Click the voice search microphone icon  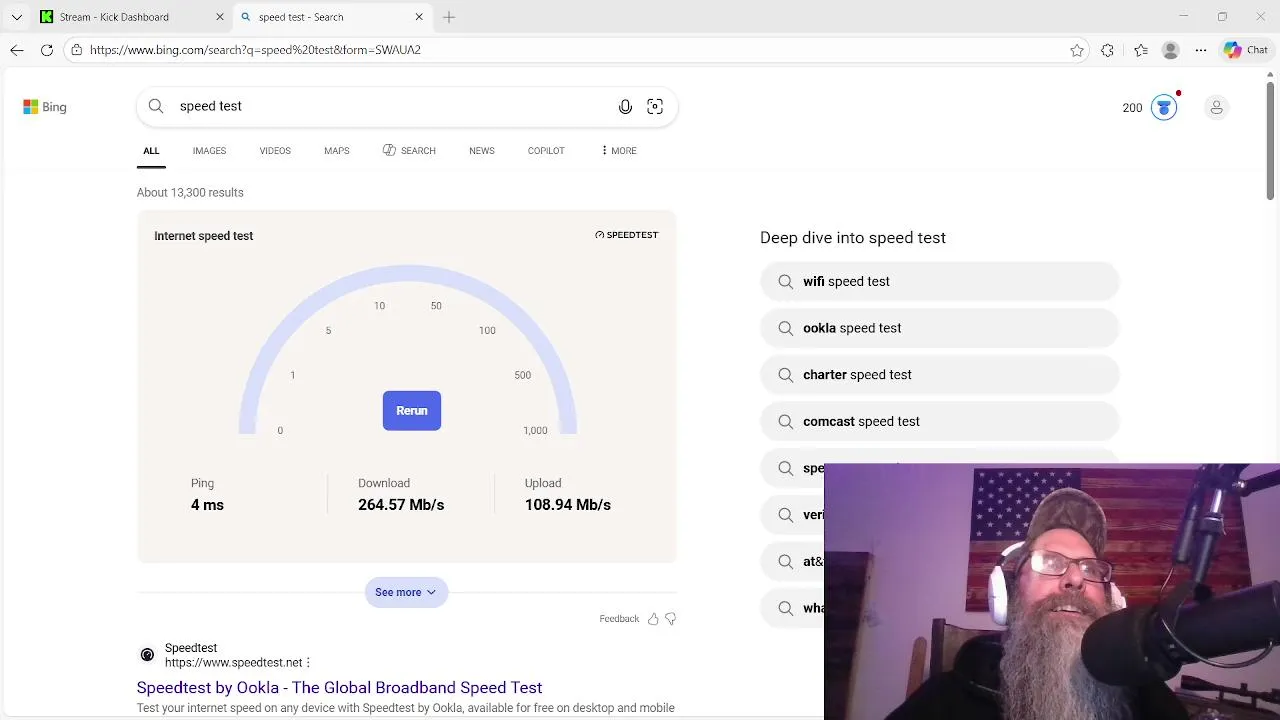click(625, 107)
